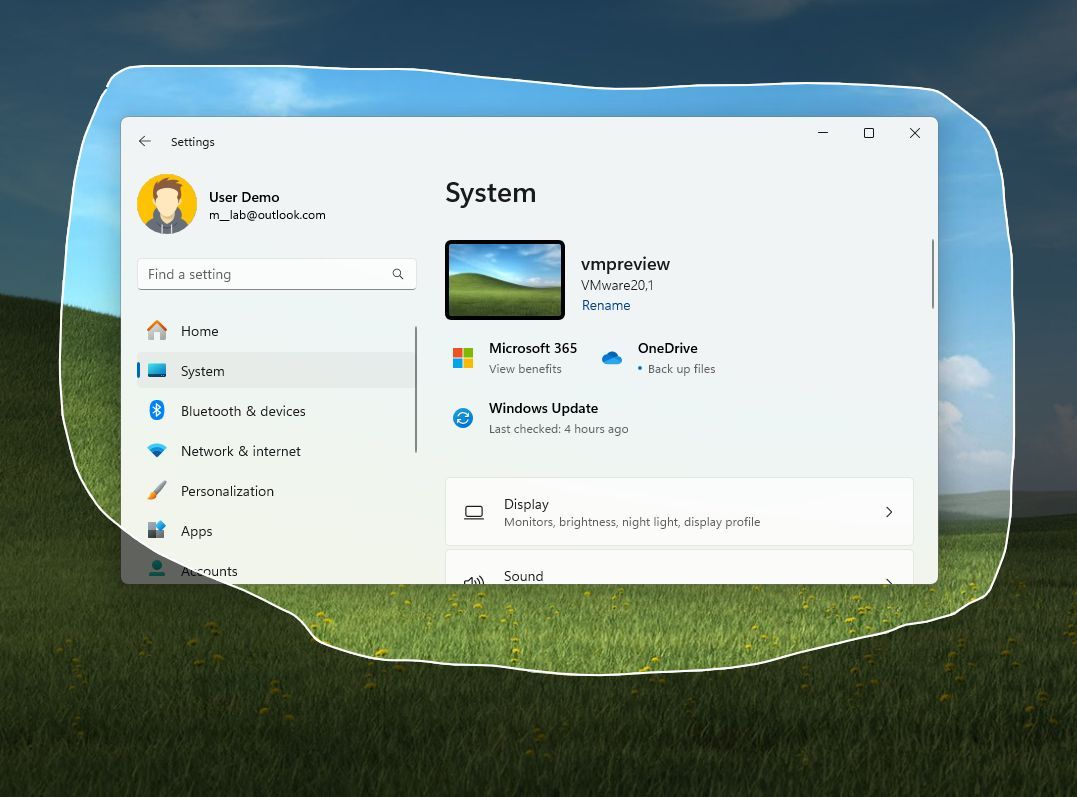Click View benefits under Microsoft 365
This screenshot has width=1077, height=797.
[x=525, y=368]
